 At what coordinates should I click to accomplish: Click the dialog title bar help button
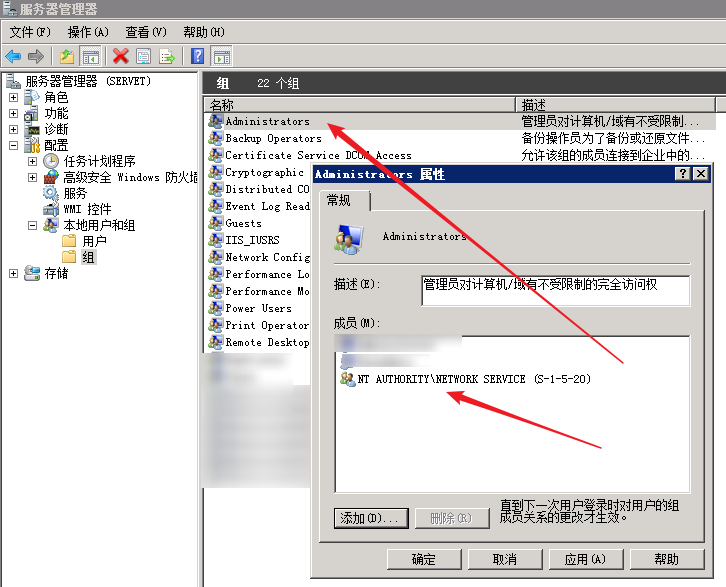click(x=683, y=174)
